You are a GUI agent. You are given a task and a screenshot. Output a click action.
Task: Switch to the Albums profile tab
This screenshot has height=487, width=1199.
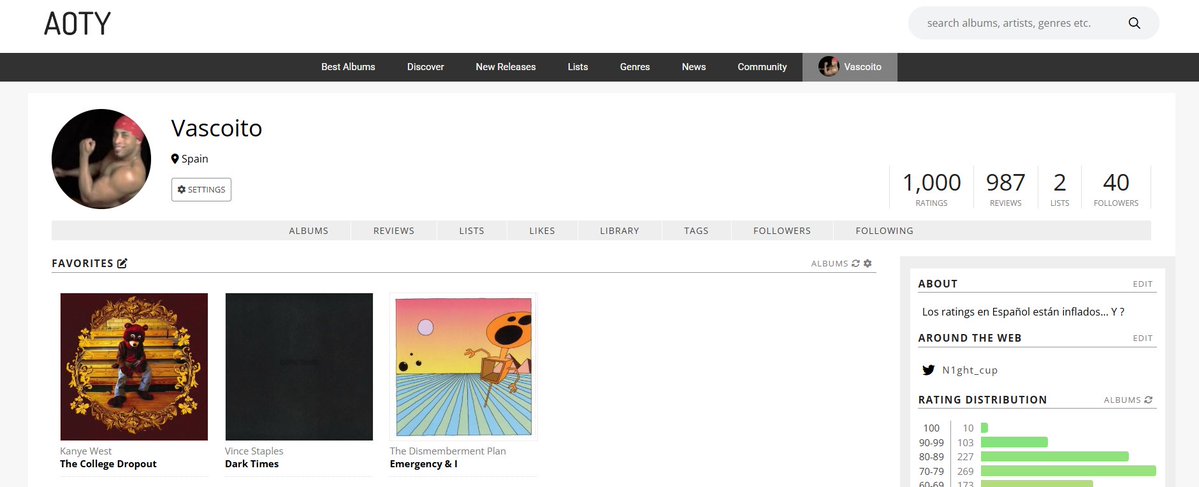(309, 231)
